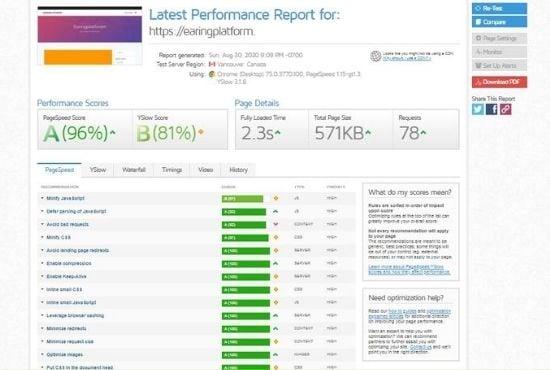Open Learn more about PageSpeed/YSlow scores link
This screenshot has height=370, width=550.
pos(409,269)
